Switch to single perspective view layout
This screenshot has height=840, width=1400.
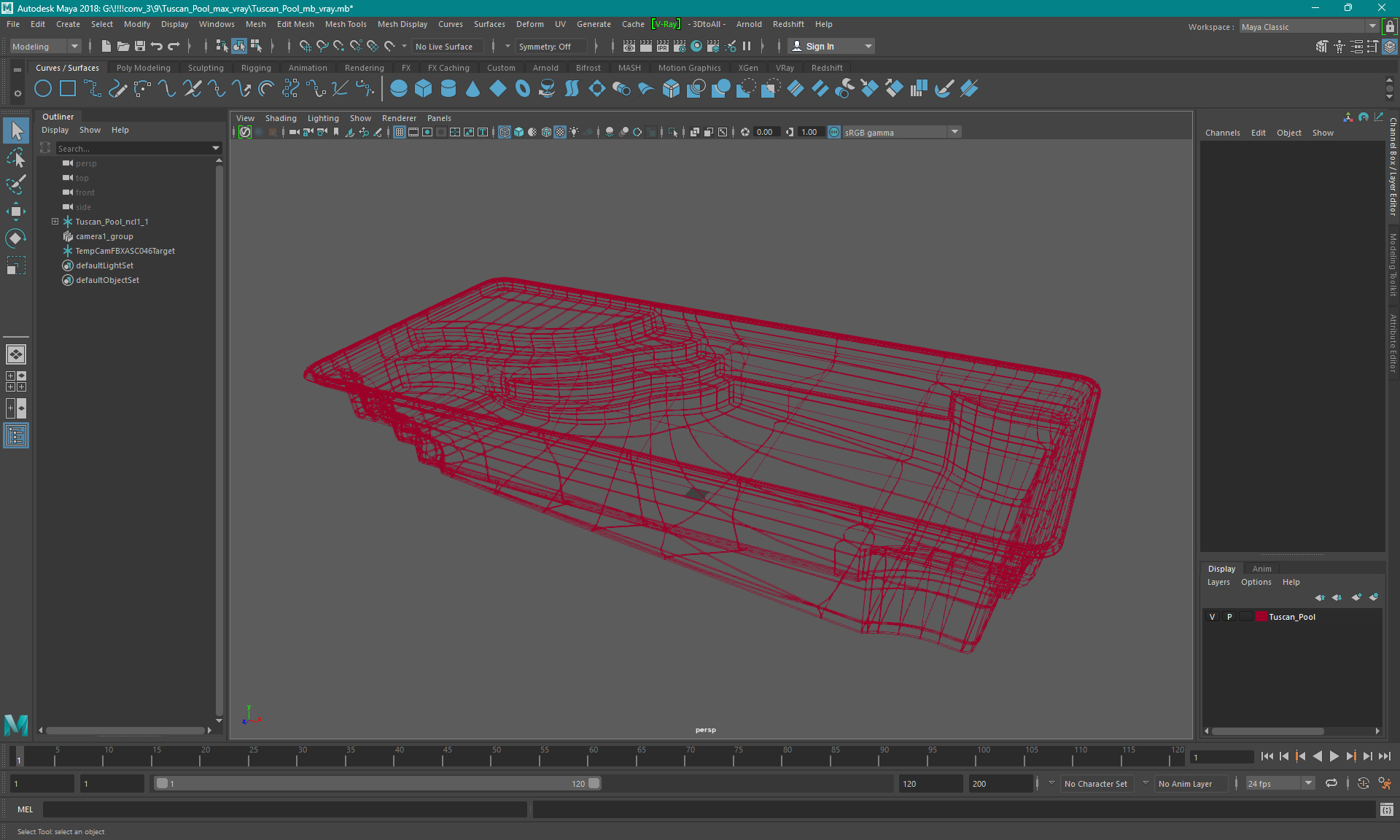tap(16, 354)
